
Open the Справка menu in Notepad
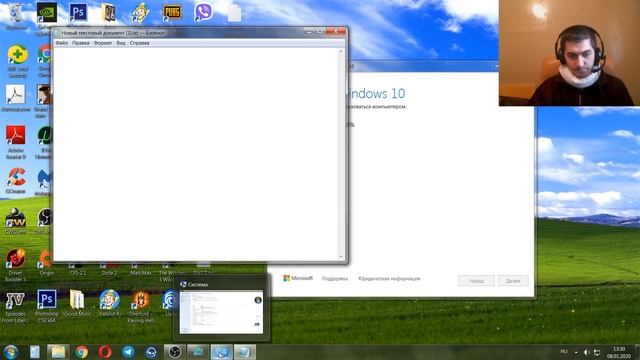pyautogui.click(x=139, y=43)
